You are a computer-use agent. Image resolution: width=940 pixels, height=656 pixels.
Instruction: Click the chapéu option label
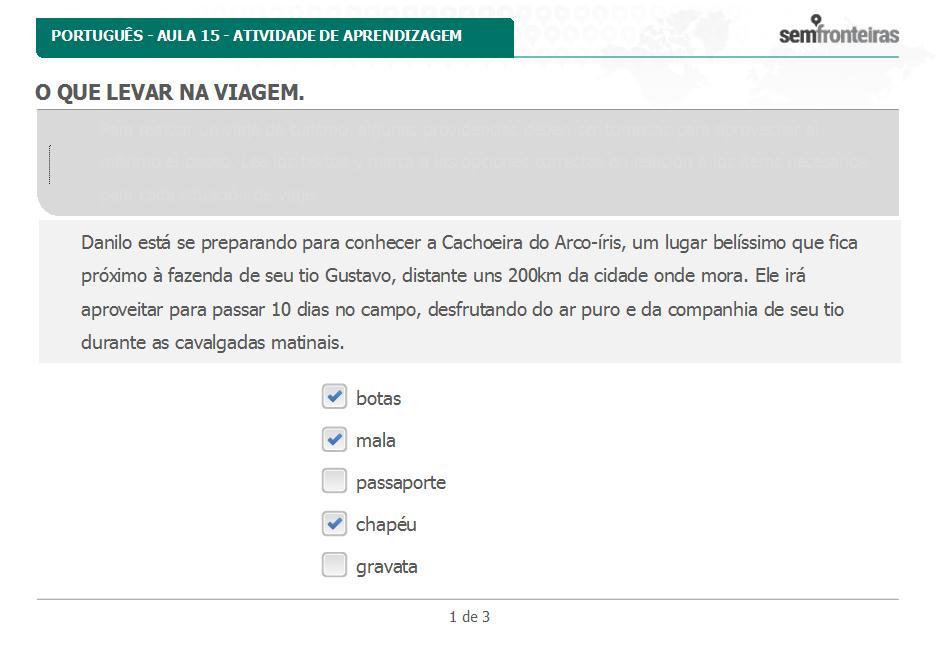click(x=386, y=525)
